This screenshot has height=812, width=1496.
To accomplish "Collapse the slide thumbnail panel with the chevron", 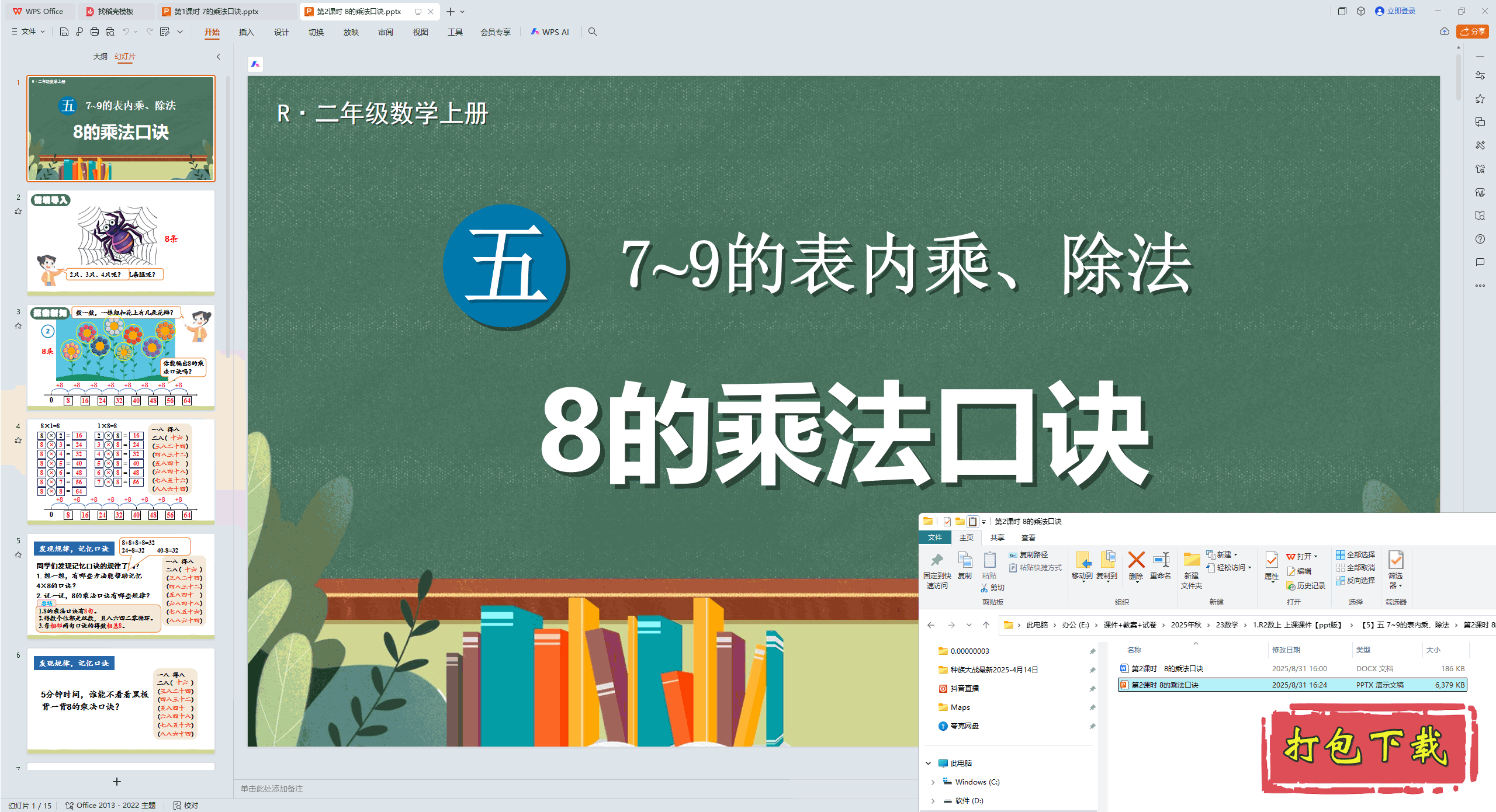I will point(219,57).
